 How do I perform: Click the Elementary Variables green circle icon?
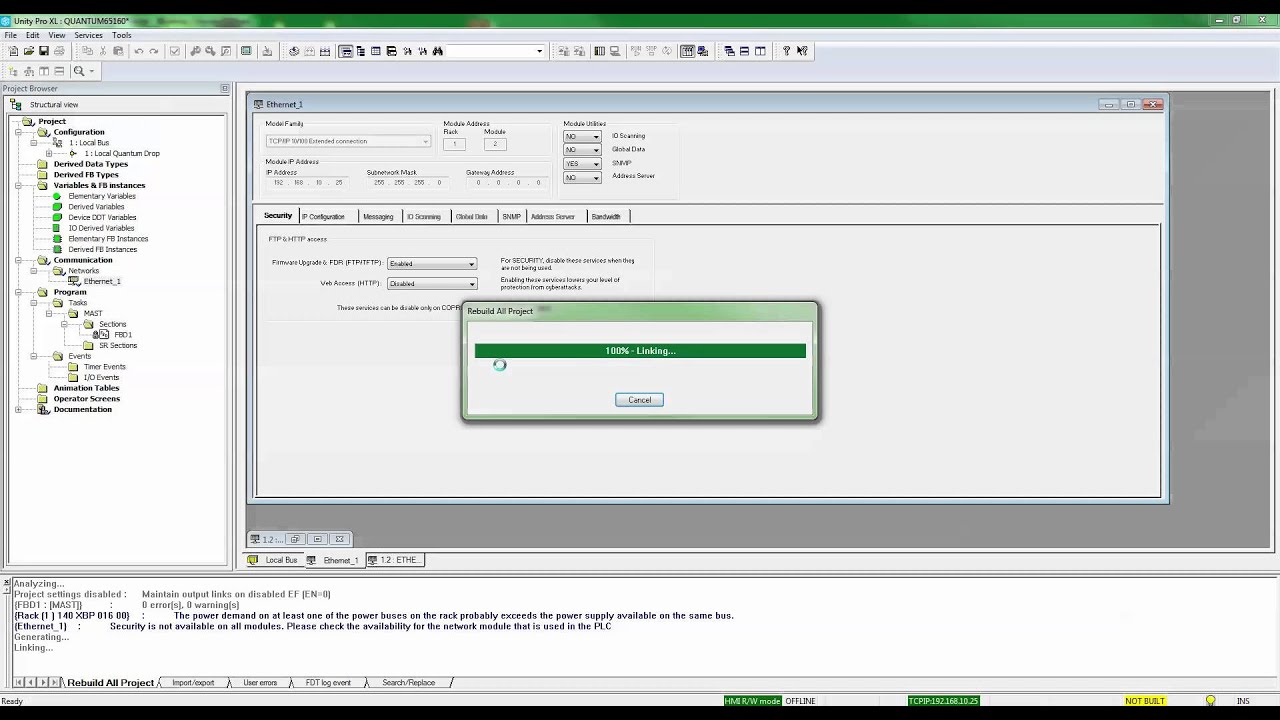58,196
